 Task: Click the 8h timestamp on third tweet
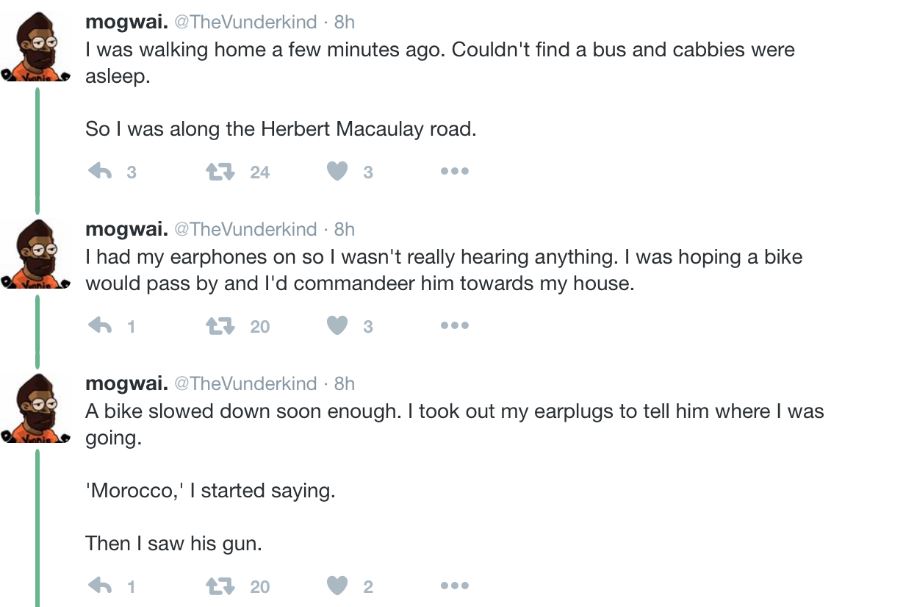pyautogui.click(x=344, y=384)
